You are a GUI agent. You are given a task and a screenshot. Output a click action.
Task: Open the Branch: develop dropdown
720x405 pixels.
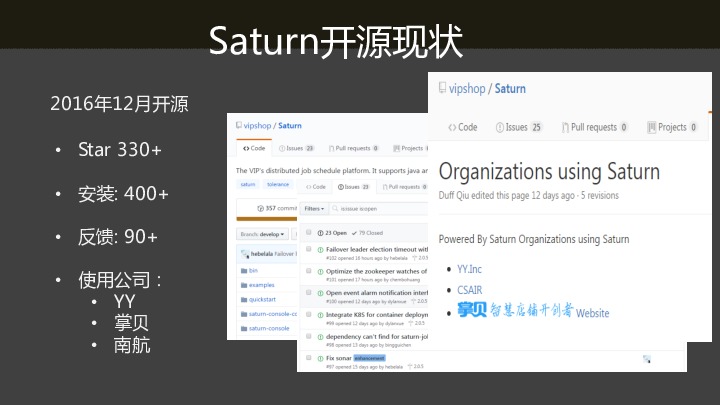click(262, 234)
